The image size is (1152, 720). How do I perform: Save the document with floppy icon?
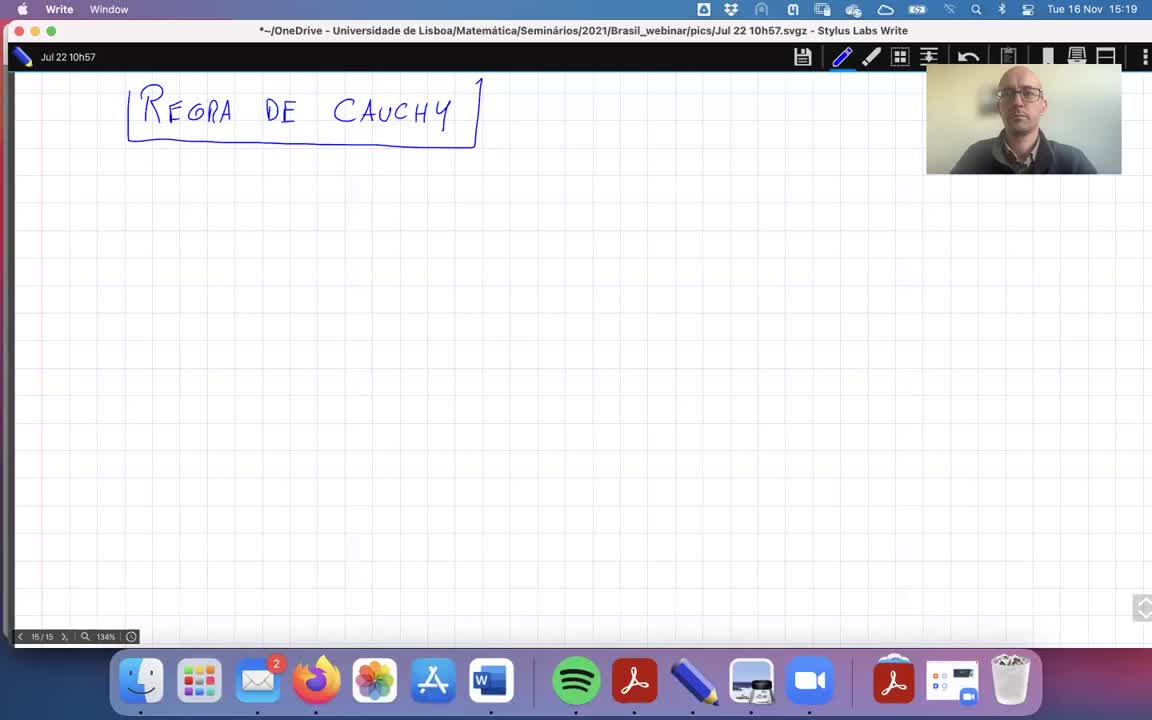pyautogui.click(x=802, y=57)
